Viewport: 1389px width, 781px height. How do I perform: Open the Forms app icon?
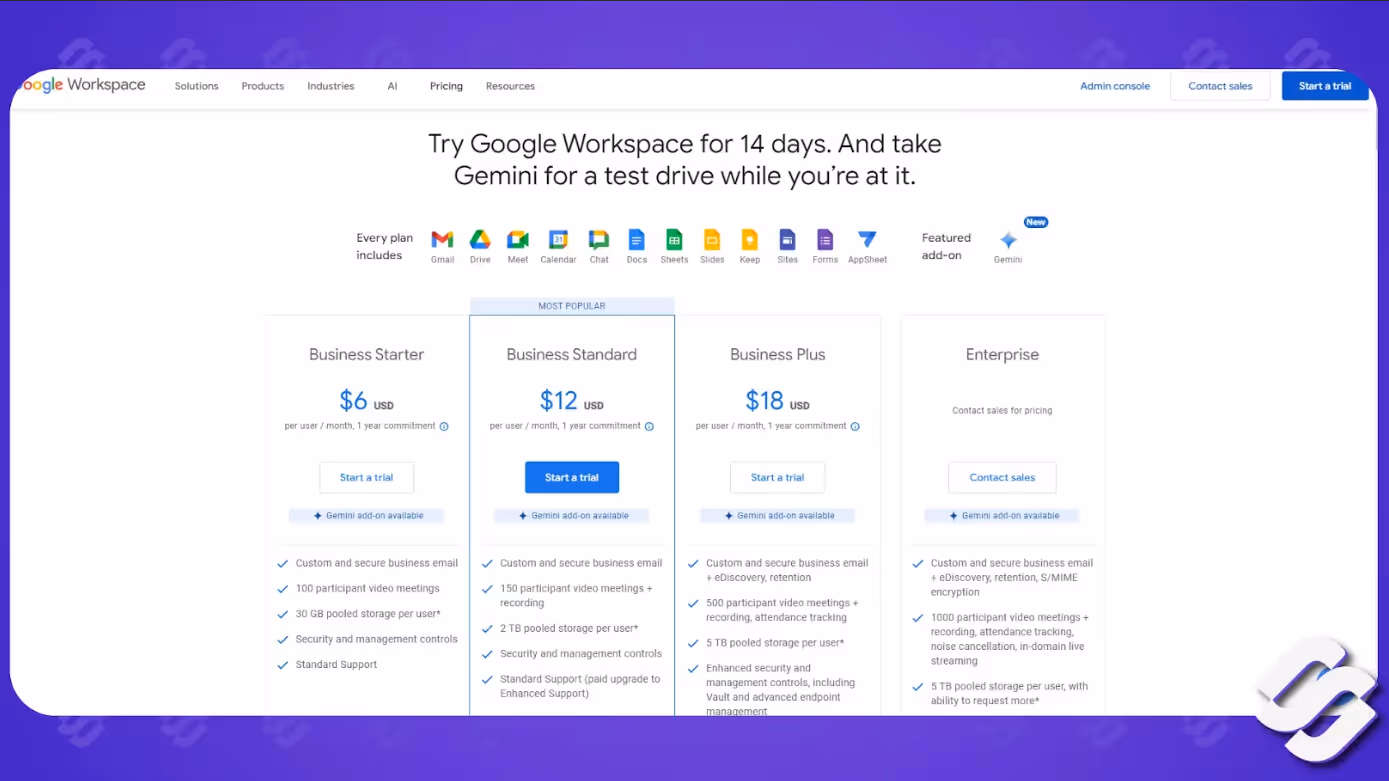(825, 240)
